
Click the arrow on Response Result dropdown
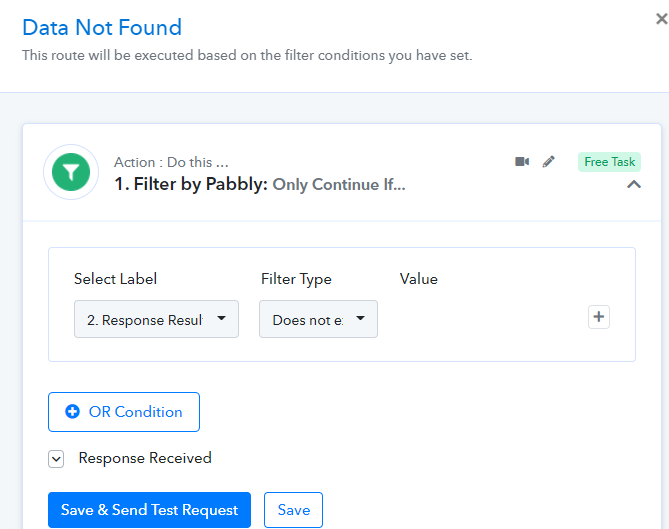click(x=221, y=319)
